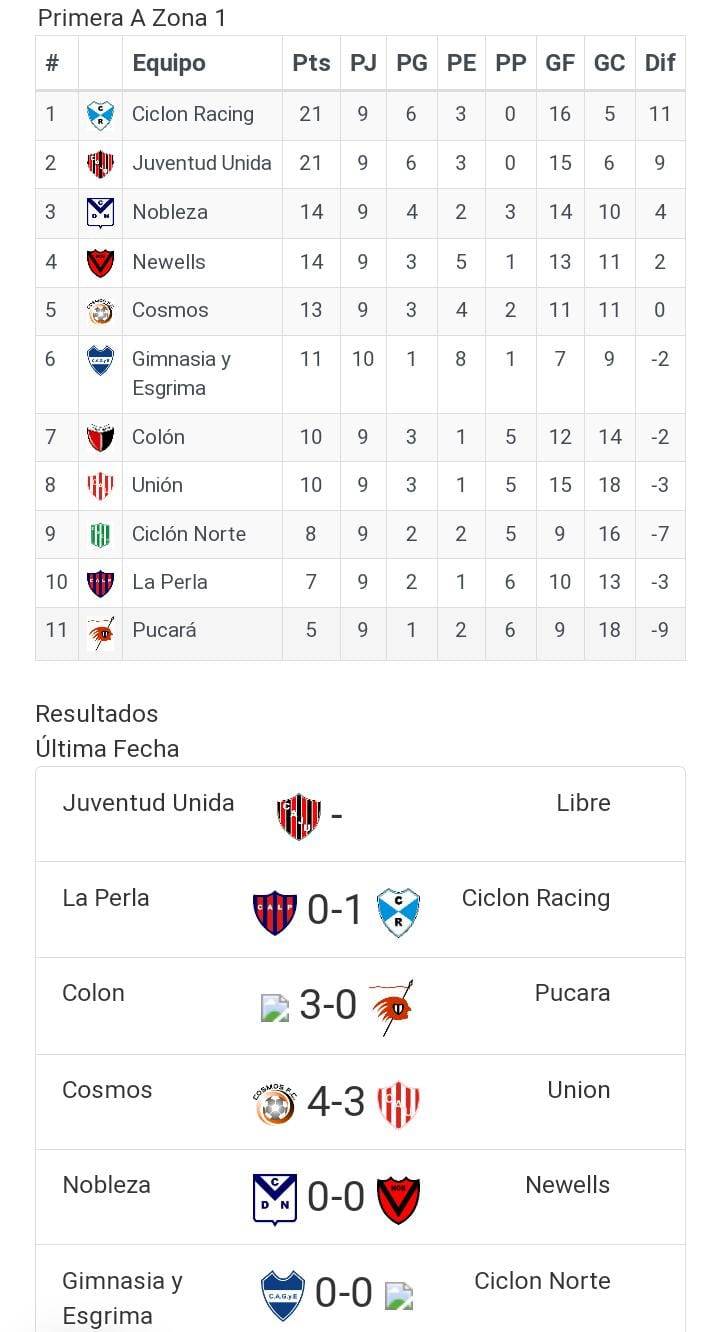Screen dimensions: 709x1332
Task: Click the Newells crest in standings table
Action: 100,262
